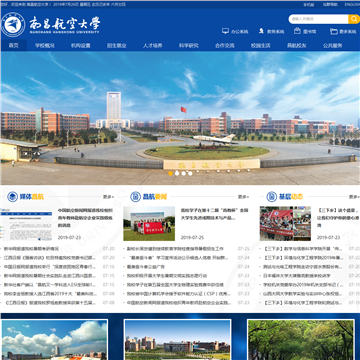Open 山西大同大学 news item

click(x=303, y=294)
